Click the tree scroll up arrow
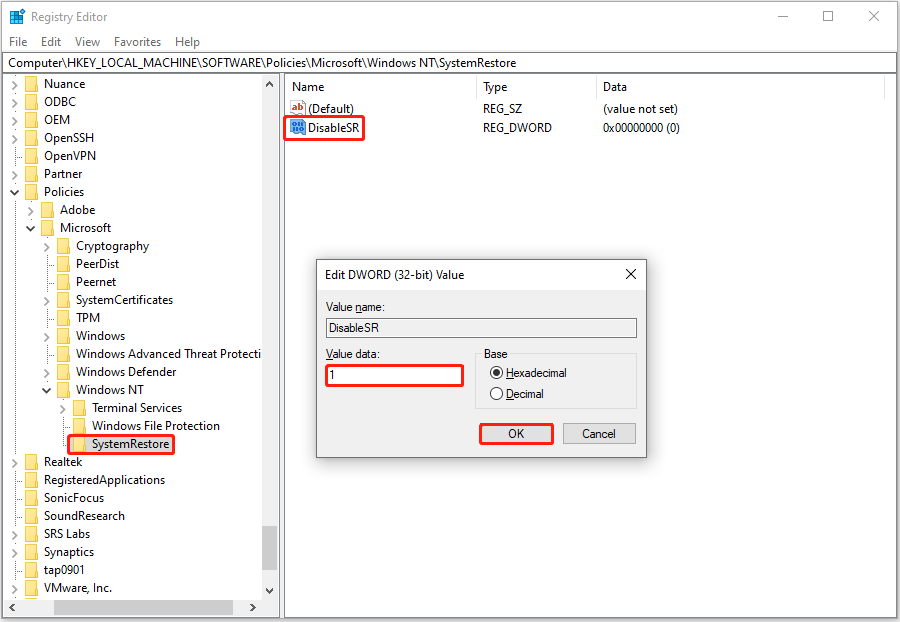 pyautogui.click(x=269, y=84)
